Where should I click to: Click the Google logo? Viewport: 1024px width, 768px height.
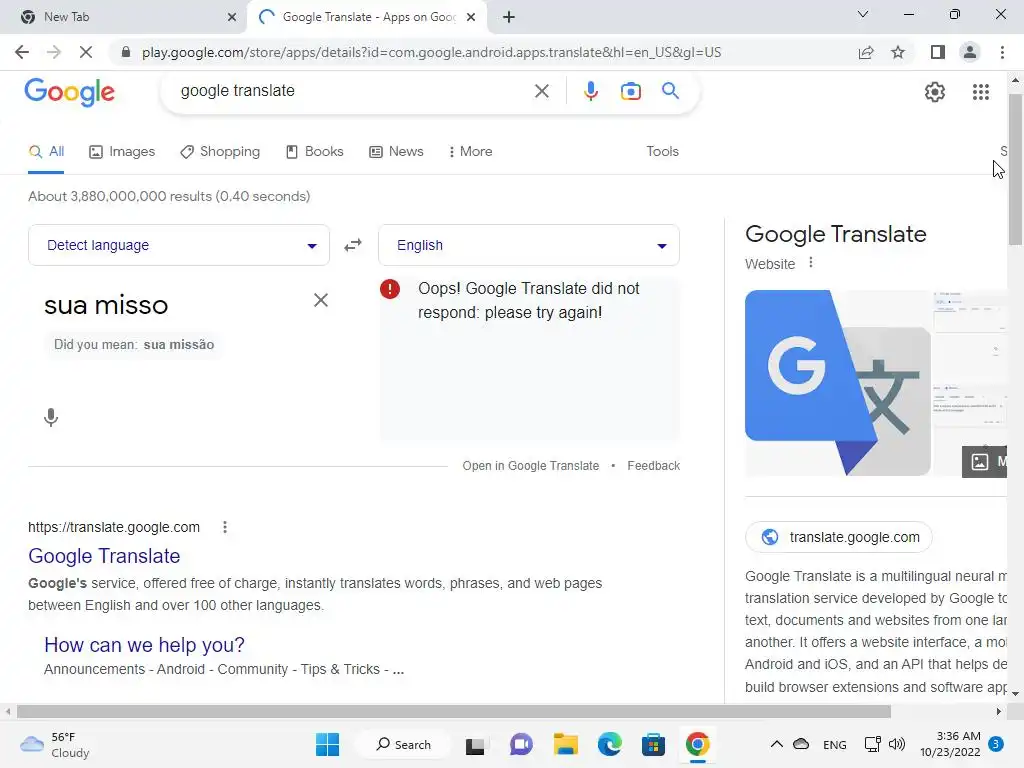69,92
